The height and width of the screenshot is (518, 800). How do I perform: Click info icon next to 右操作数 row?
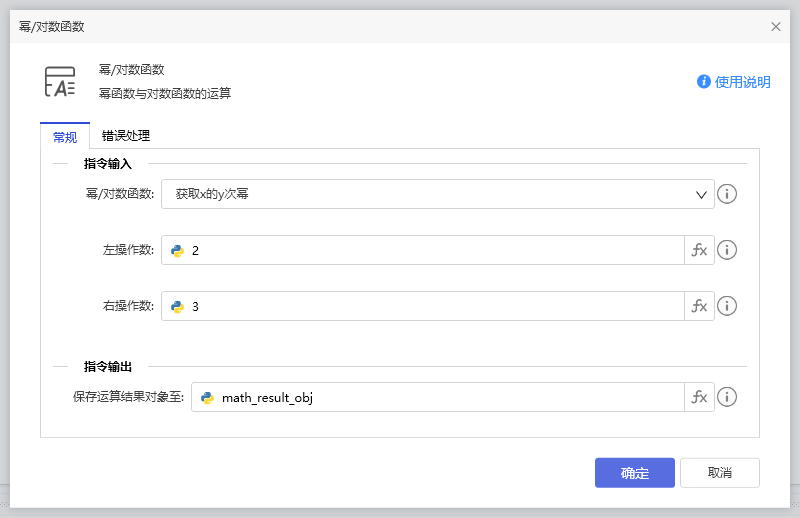[x=728, y=307]
